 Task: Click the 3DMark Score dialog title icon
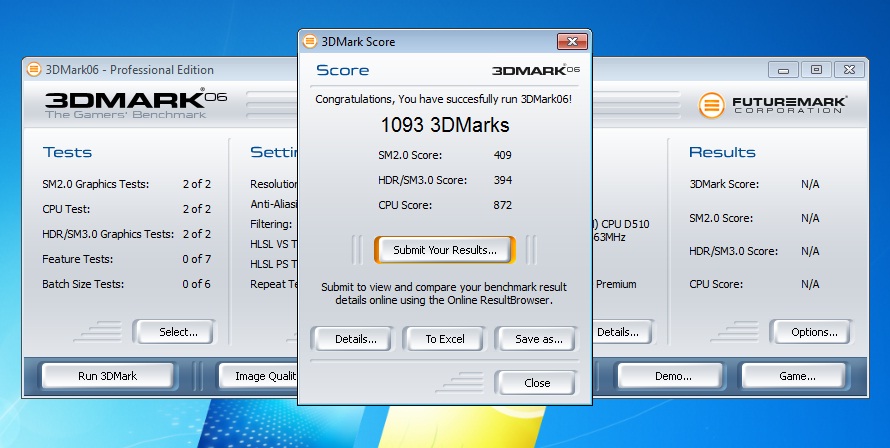310,41
